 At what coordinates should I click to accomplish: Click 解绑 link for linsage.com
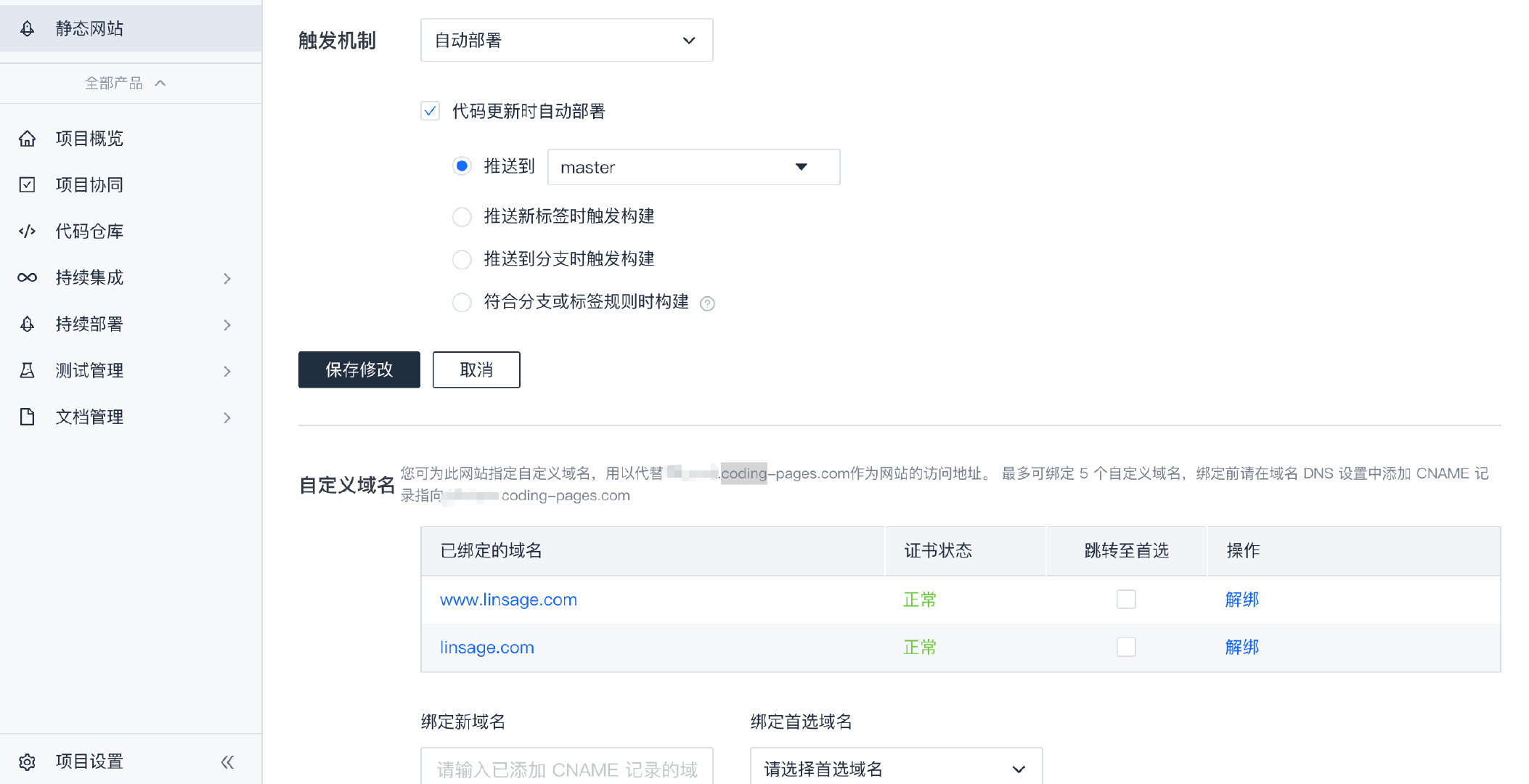point(1241,647)
